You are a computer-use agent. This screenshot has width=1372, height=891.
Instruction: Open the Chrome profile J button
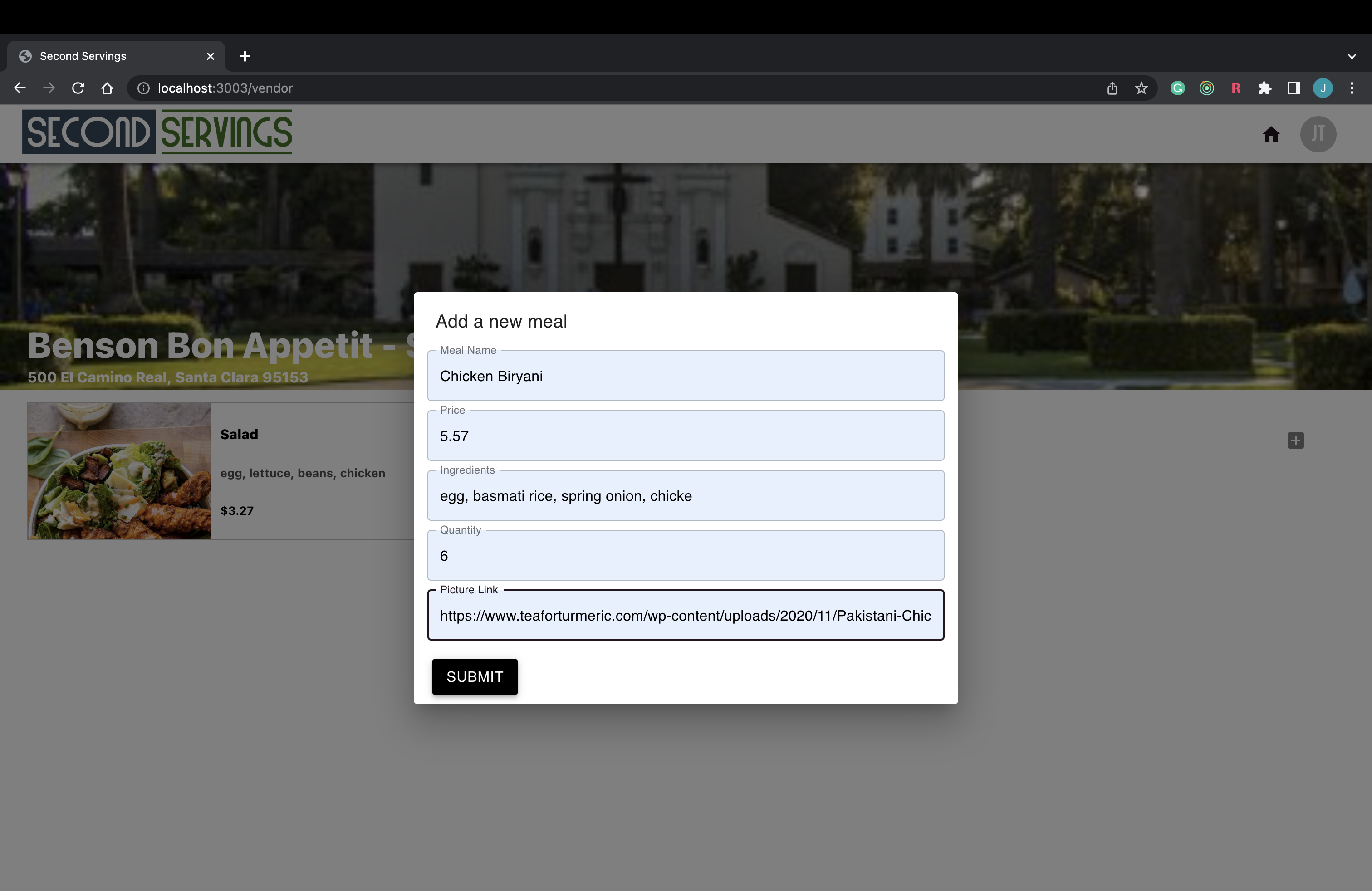1323,88
